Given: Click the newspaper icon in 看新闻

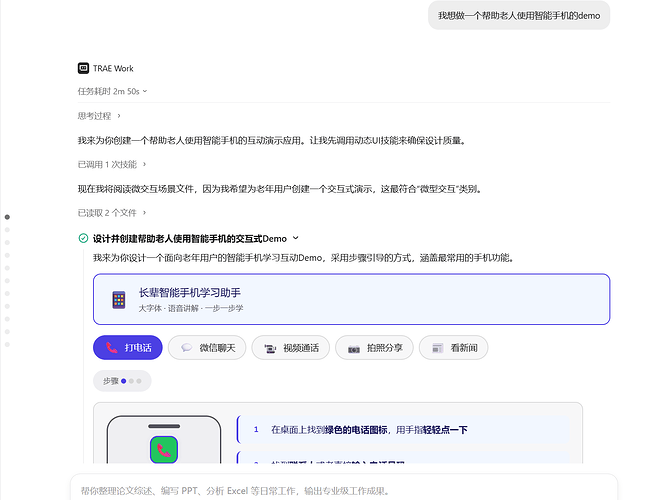Looking at the screenshot, I should tap(437, 348).
